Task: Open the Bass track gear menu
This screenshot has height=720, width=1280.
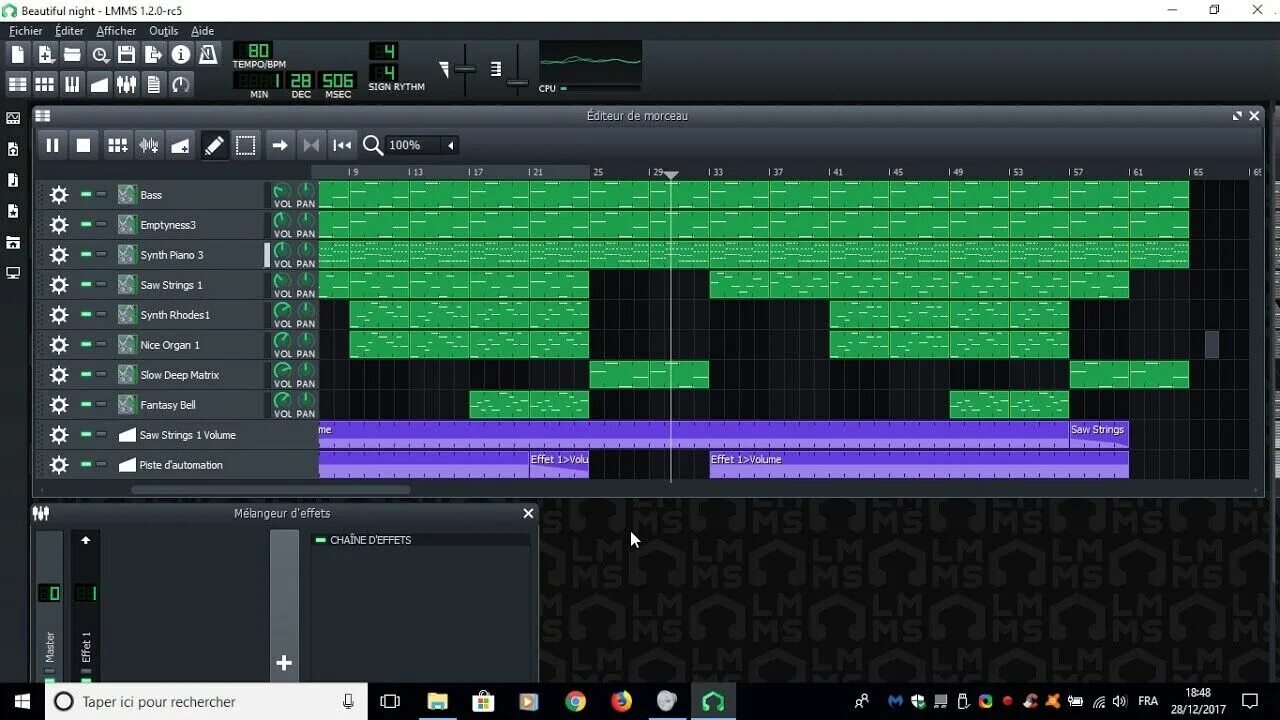Action: click(58, 195)
